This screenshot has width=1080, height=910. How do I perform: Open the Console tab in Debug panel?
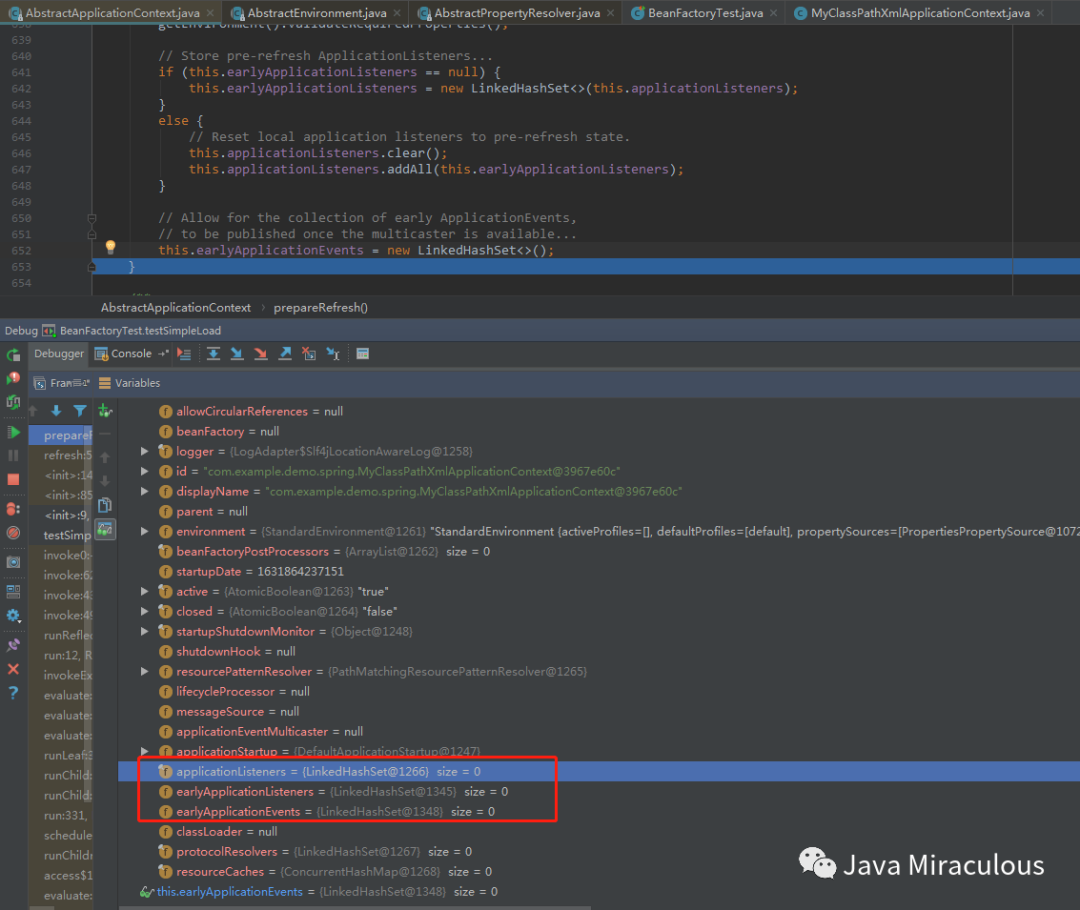pyautogui.click(x=131, y=354)
